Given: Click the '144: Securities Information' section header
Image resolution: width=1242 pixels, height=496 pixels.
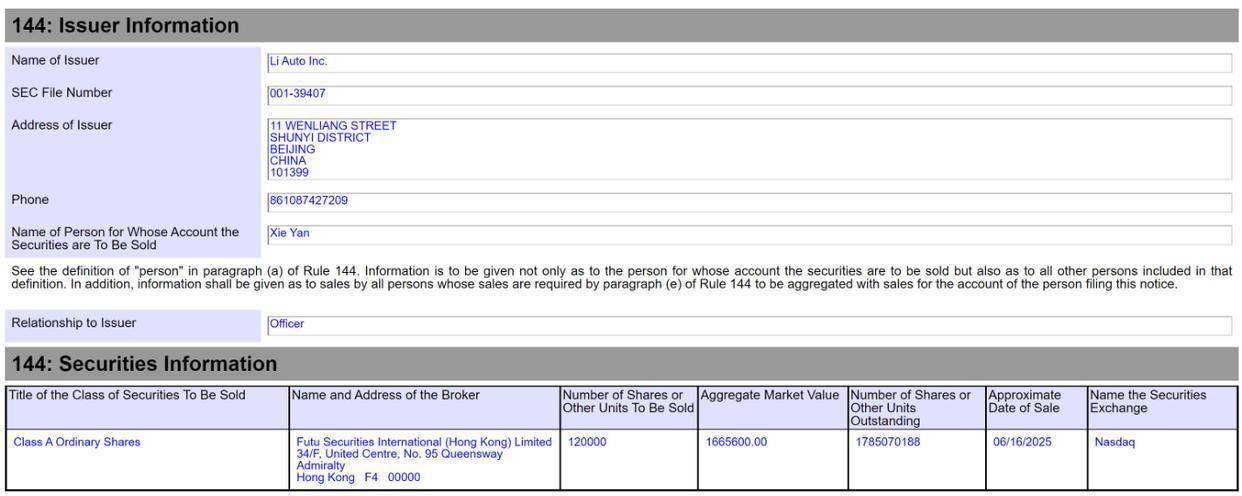Looking at the screenshot, I should 621,364.
